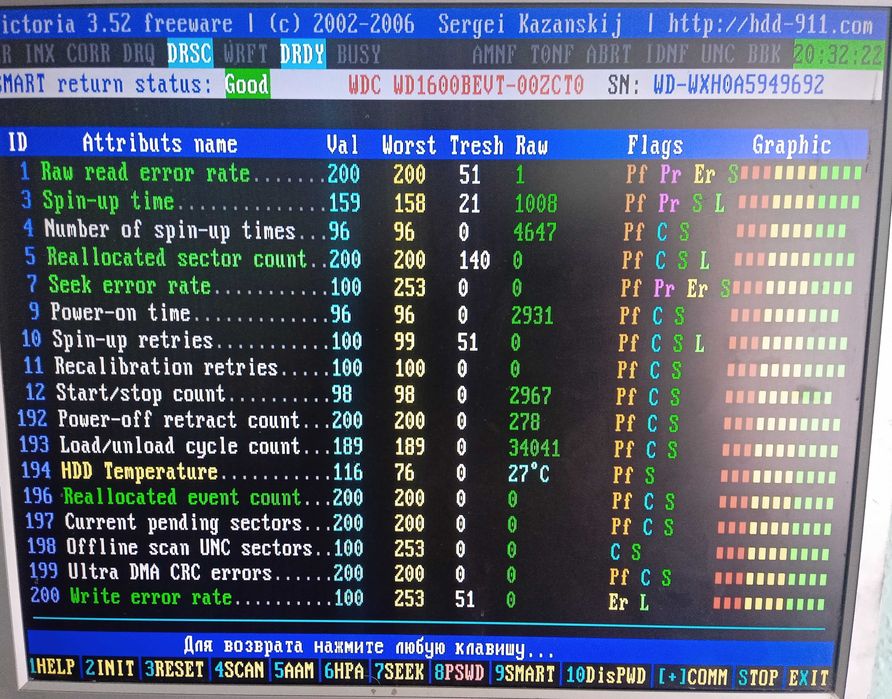Click the UNC error indicator
This screenshot has width=892, height=699.
pyautogui.click(x=717, y=54)
